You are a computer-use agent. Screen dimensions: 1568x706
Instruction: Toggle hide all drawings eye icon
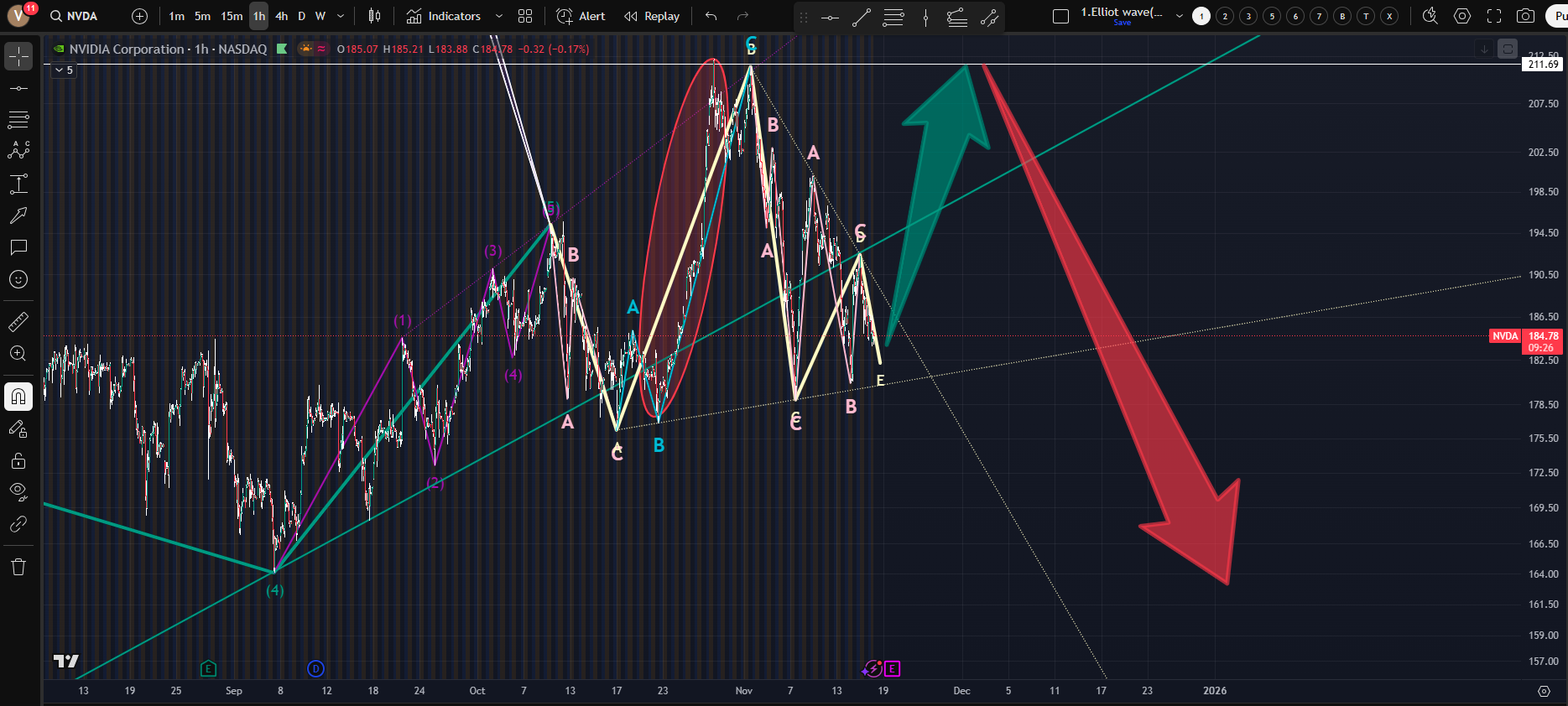coord(18,491)
